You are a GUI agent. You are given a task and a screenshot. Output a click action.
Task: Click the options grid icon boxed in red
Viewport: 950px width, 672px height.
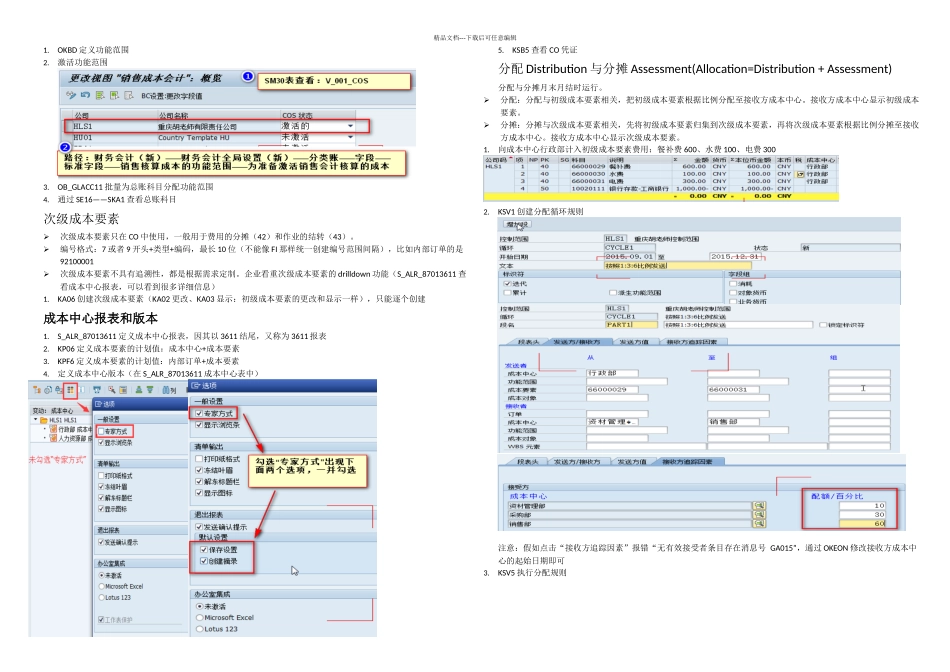coord(70,390)
